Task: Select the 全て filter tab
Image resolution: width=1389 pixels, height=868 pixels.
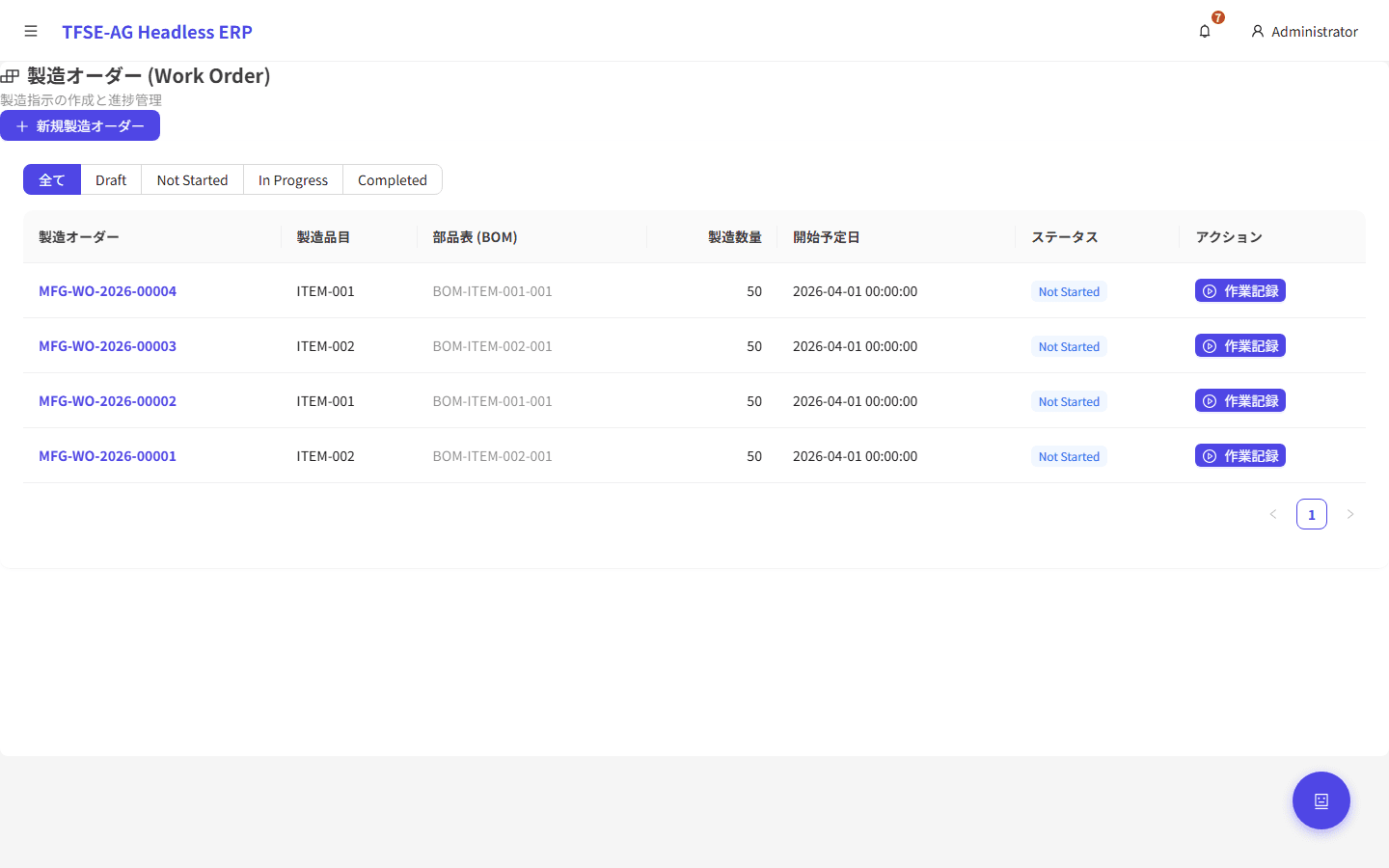Action: tap(52, 180)
